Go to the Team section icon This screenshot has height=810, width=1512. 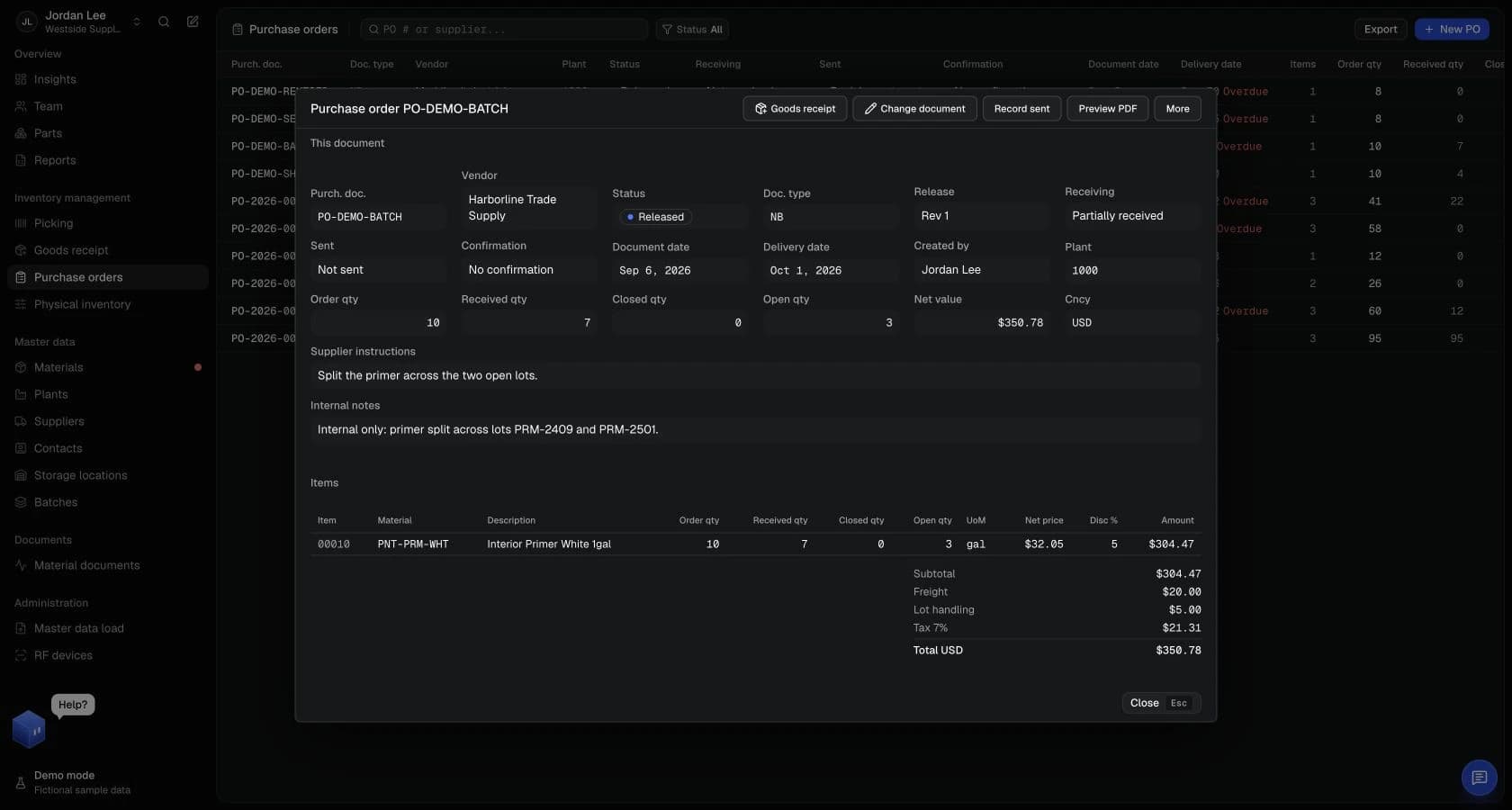(x=21, y=106)
